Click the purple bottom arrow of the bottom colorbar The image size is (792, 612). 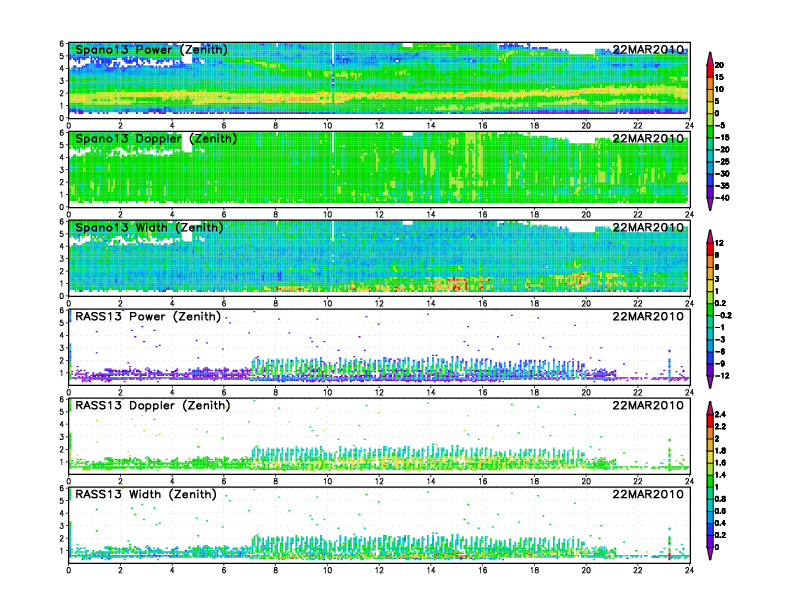pos(710,554)
